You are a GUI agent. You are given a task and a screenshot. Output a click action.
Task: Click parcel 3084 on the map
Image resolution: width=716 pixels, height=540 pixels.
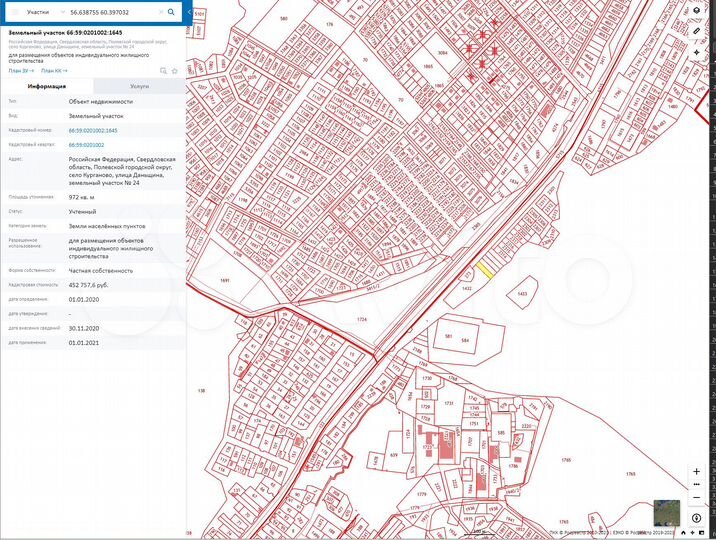(442, 53)
